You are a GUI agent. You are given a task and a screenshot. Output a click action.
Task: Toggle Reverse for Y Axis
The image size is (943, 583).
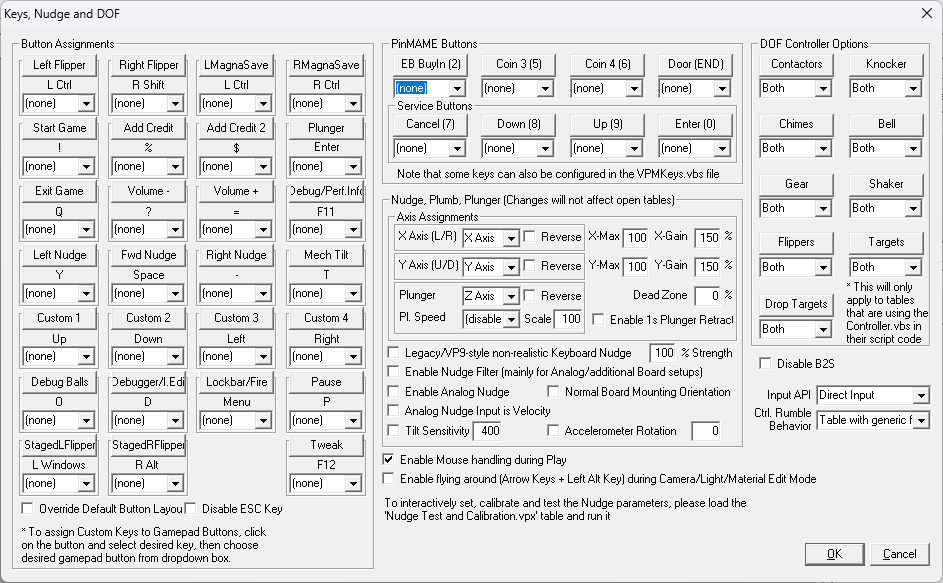click(529, 266)
